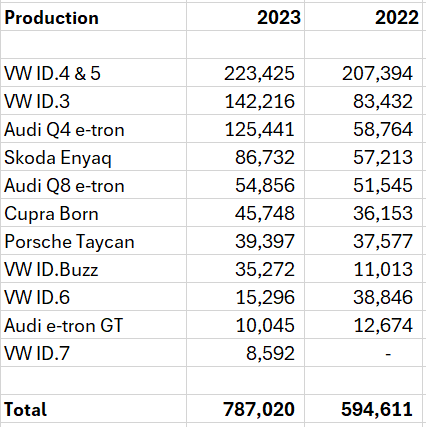Viewport: 426px width, 427px height.
Task: Select cell with value 39,397
Action: click(245, 241)
